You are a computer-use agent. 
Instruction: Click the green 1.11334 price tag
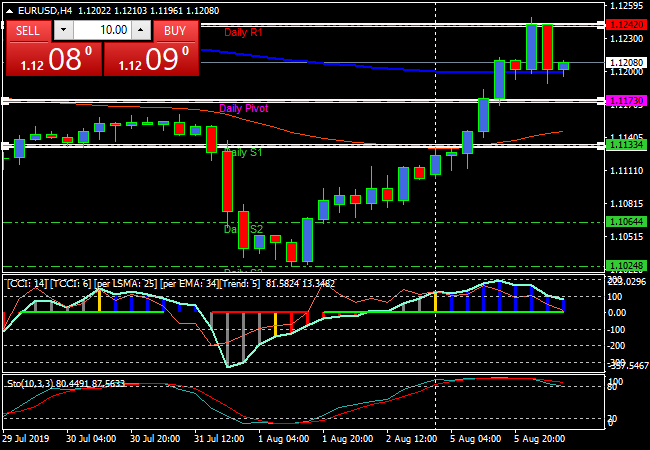[x=625, y=146]
